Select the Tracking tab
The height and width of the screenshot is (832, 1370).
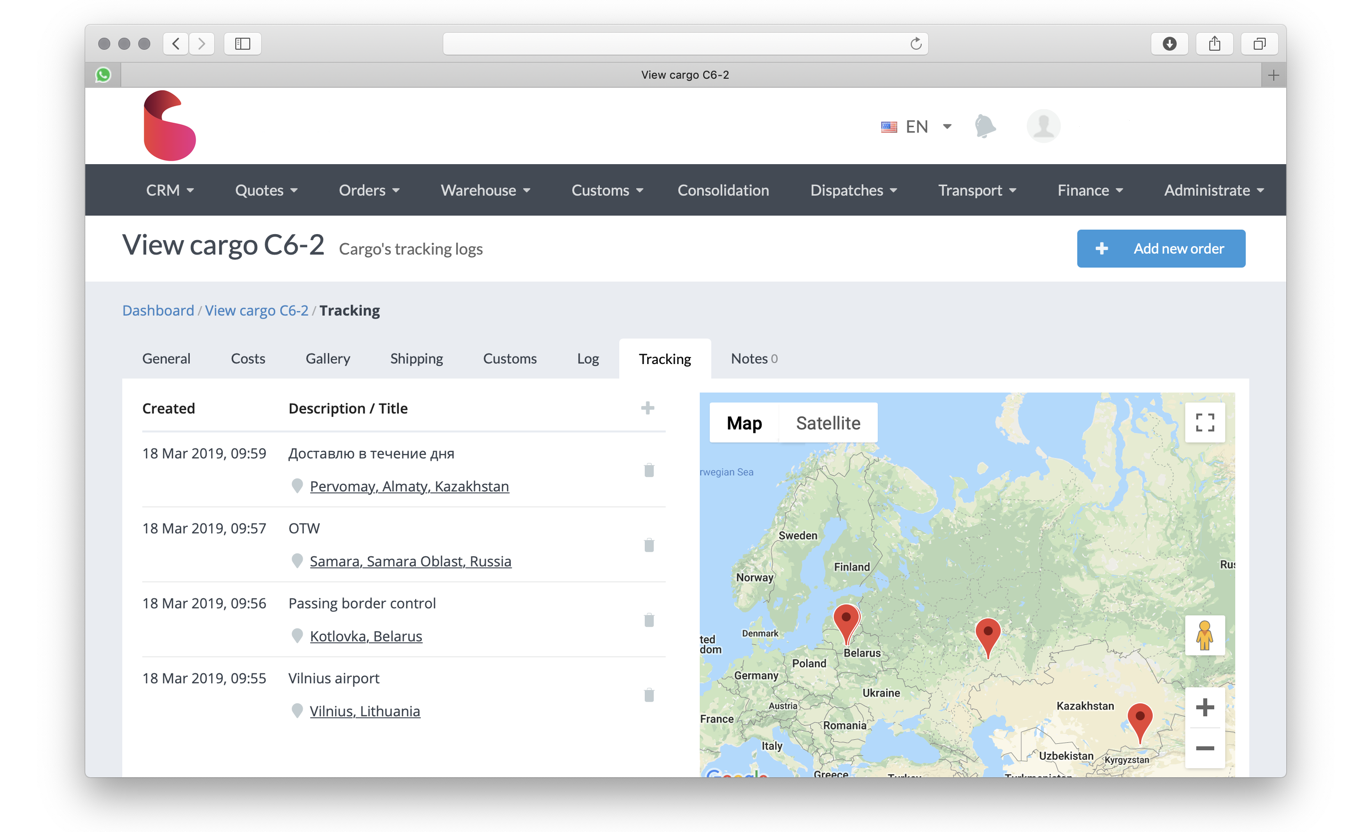[x=665, y=358]
